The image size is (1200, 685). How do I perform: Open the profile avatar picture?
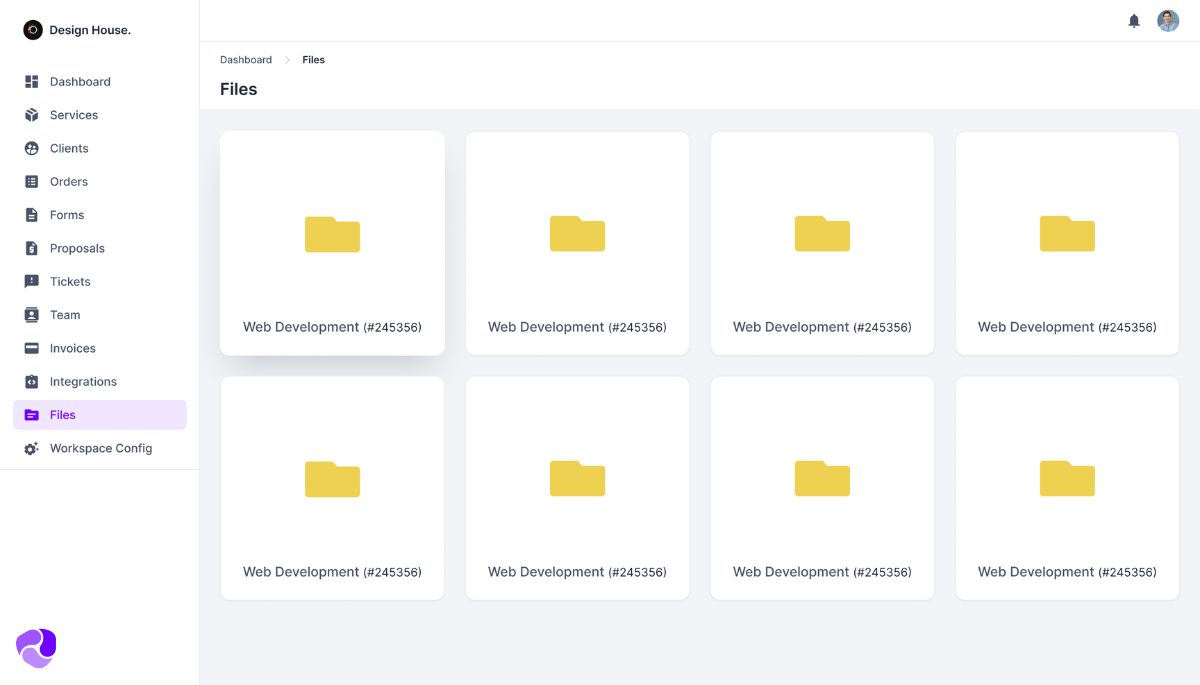[x=1168, y=20]
